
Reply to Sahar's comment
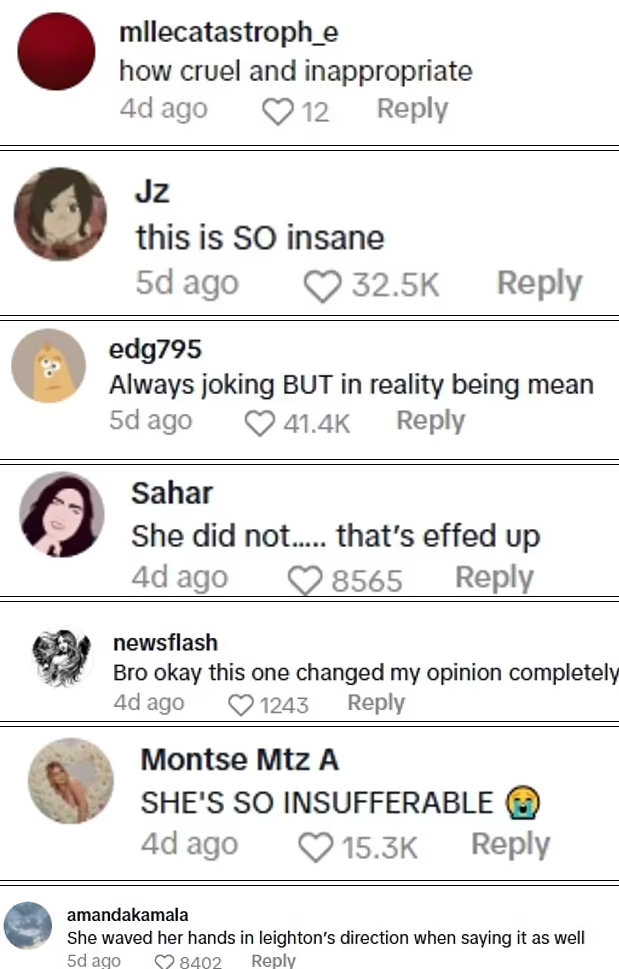494,577
